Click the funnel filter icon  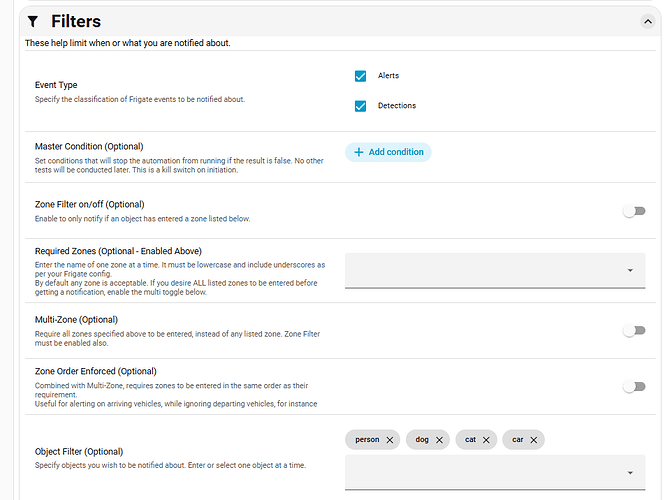[x=33, y=22]
